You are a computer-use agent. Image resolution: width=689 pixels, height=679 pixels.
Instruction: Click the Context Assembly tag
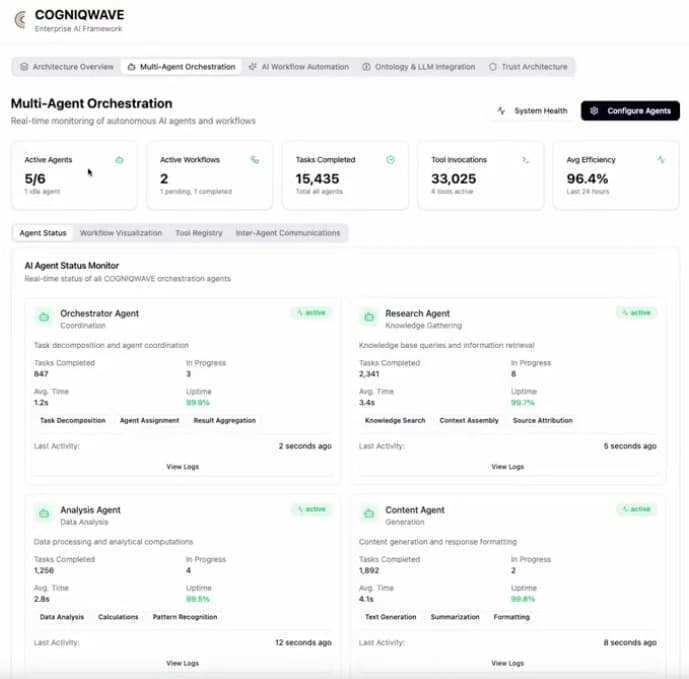click(x=469, y=421)
